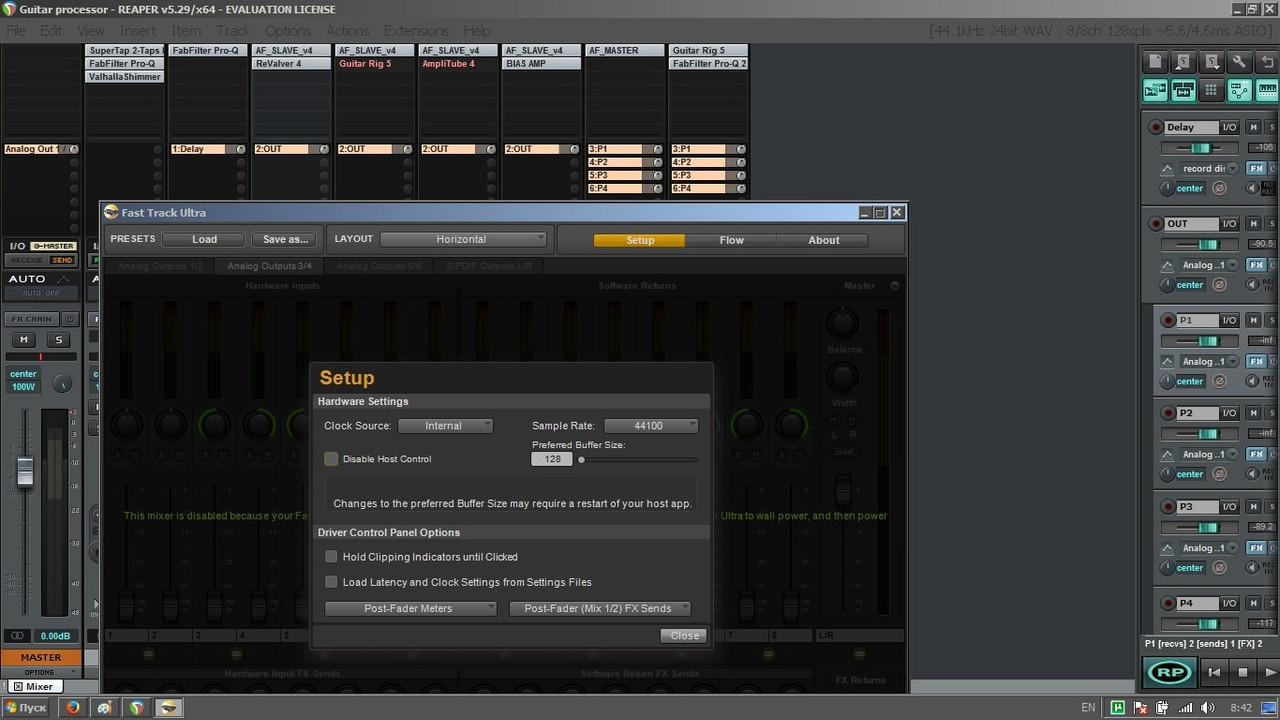Mute the P2 track

click(1253, 413)
